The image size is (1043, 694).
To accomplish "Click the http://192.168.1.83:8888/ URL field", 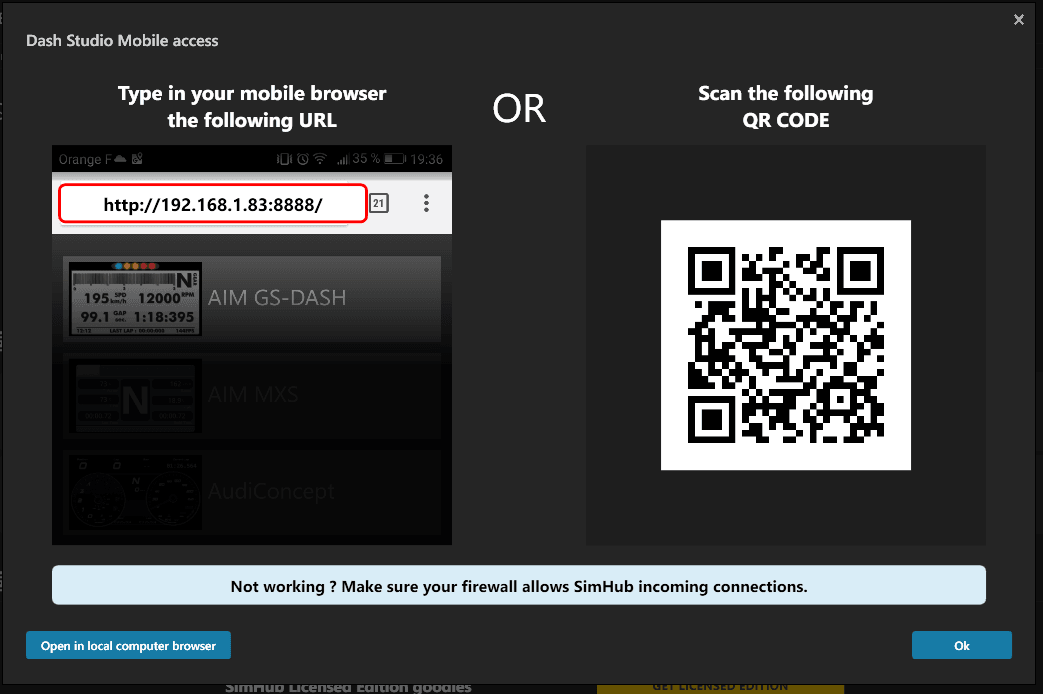I will pyautogui.click(x=213, y=204).
